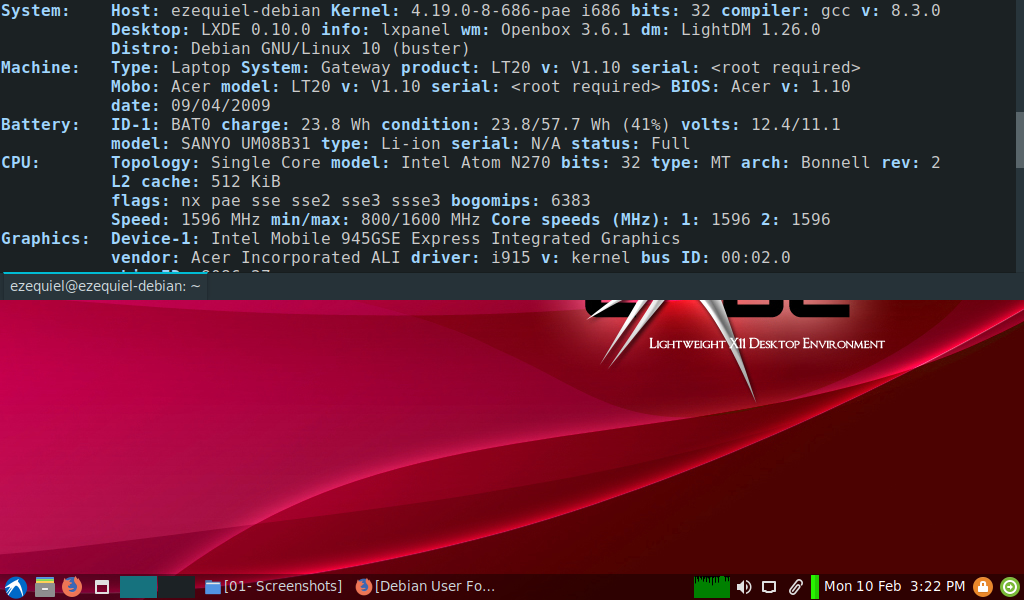Open the LXDE application menu
The height and width of the screenshot is (600, 1024).
[16, 587]
